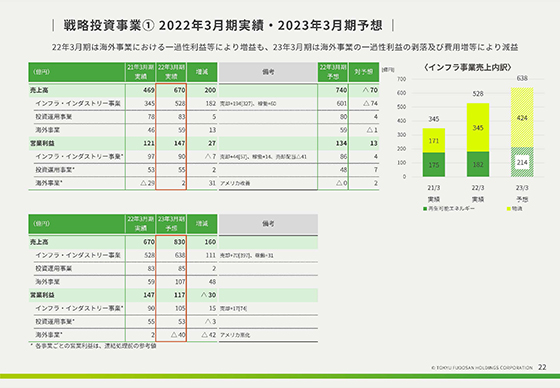The width and height of the screenshot is (560, 388).
Task: Click the 〈インフラ事業売上内訳〉 chart heading
Action: tap(468, 67)
